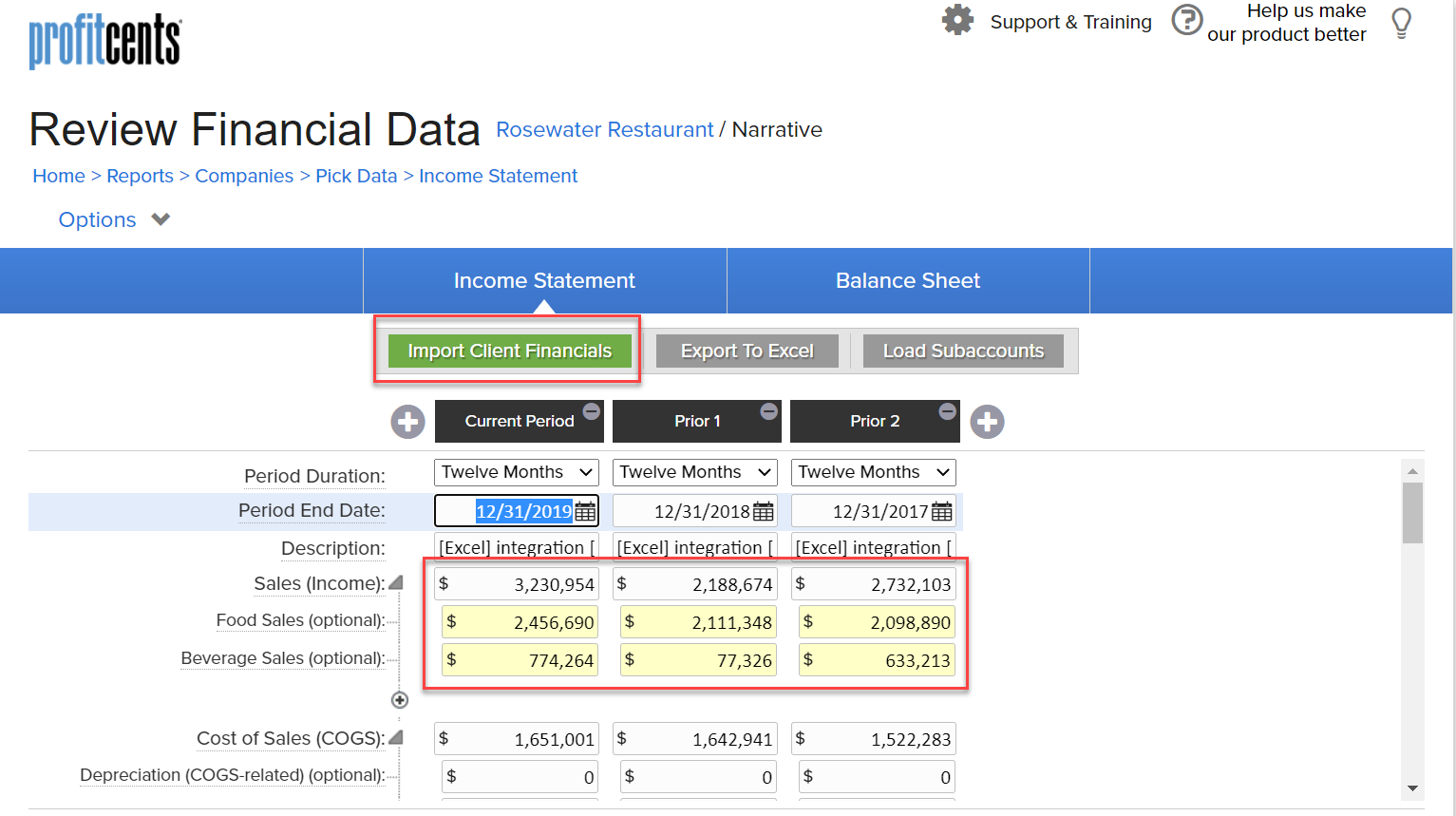The width and height of the screenshot is (1456, 816).
Task: Click the 12/31/2019 period end date field
Action: click(517, 511)
